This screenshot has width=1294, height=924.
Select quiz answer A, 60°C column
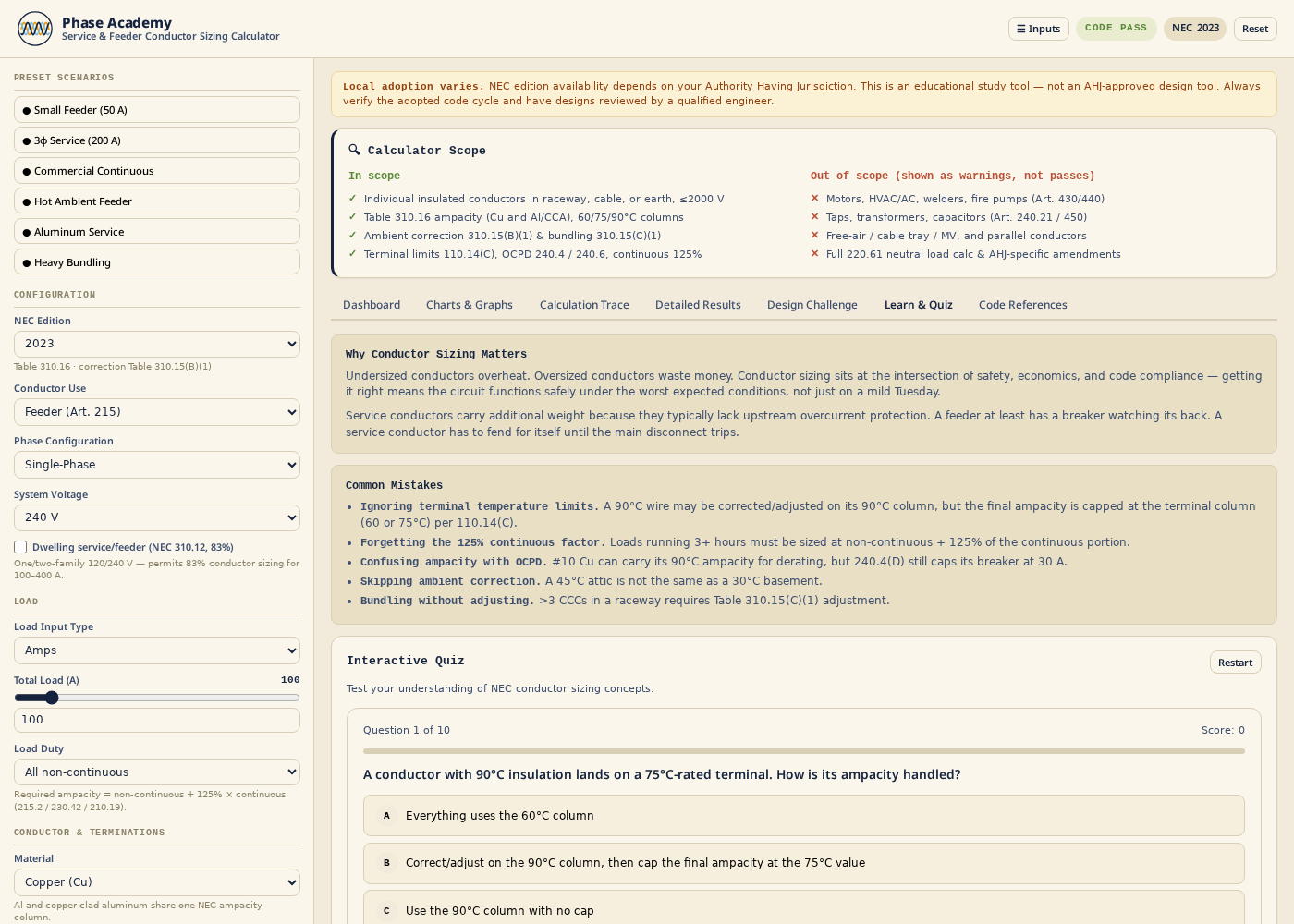click(x=804, y=816)
